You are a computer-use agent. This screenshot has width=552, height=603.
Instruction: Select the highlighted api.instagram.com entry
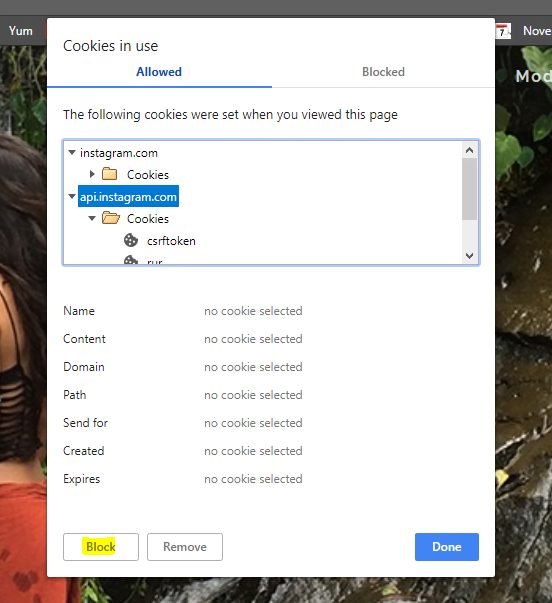point(128,196)
